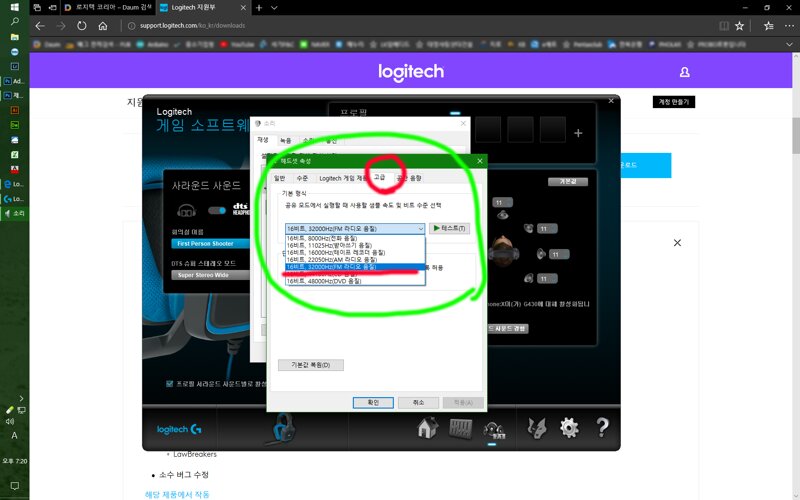The height and width of the screenshot is (500, 800).
Task: Click the volume speaker icon in system tray
Action: pos(9,421)
